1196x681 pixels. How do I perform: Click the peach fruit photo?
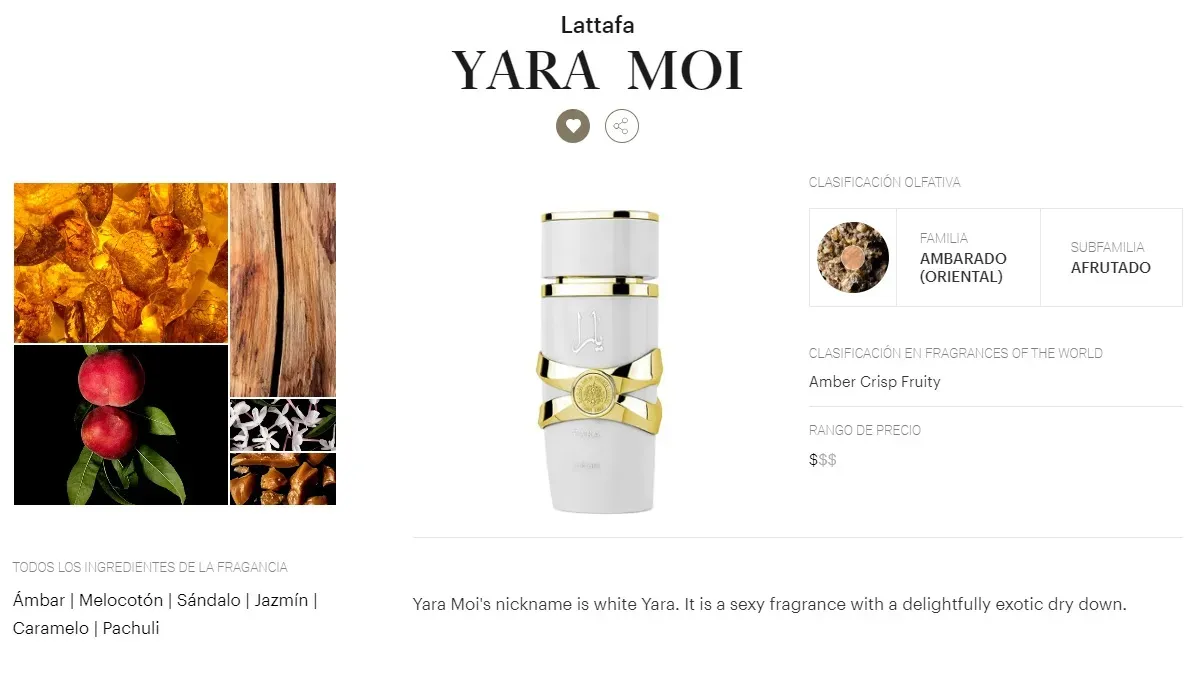121,425
